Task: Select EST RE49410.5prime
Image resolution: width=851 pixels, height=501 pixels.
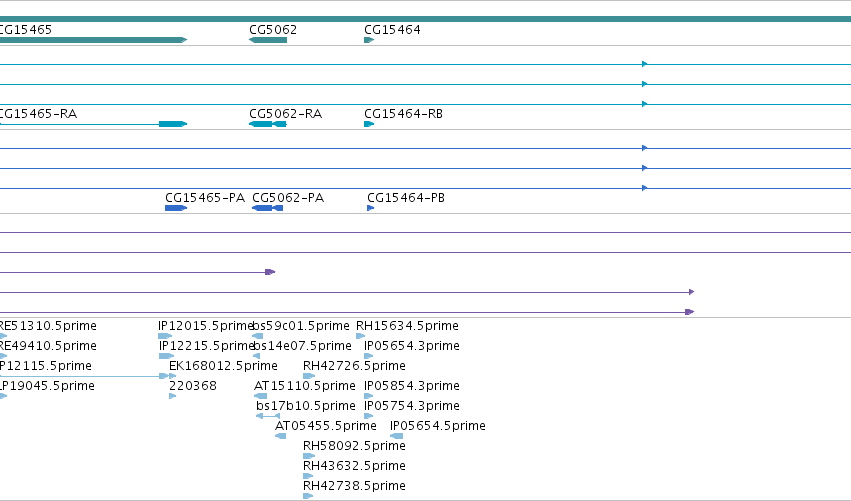Action: [48, 346]
